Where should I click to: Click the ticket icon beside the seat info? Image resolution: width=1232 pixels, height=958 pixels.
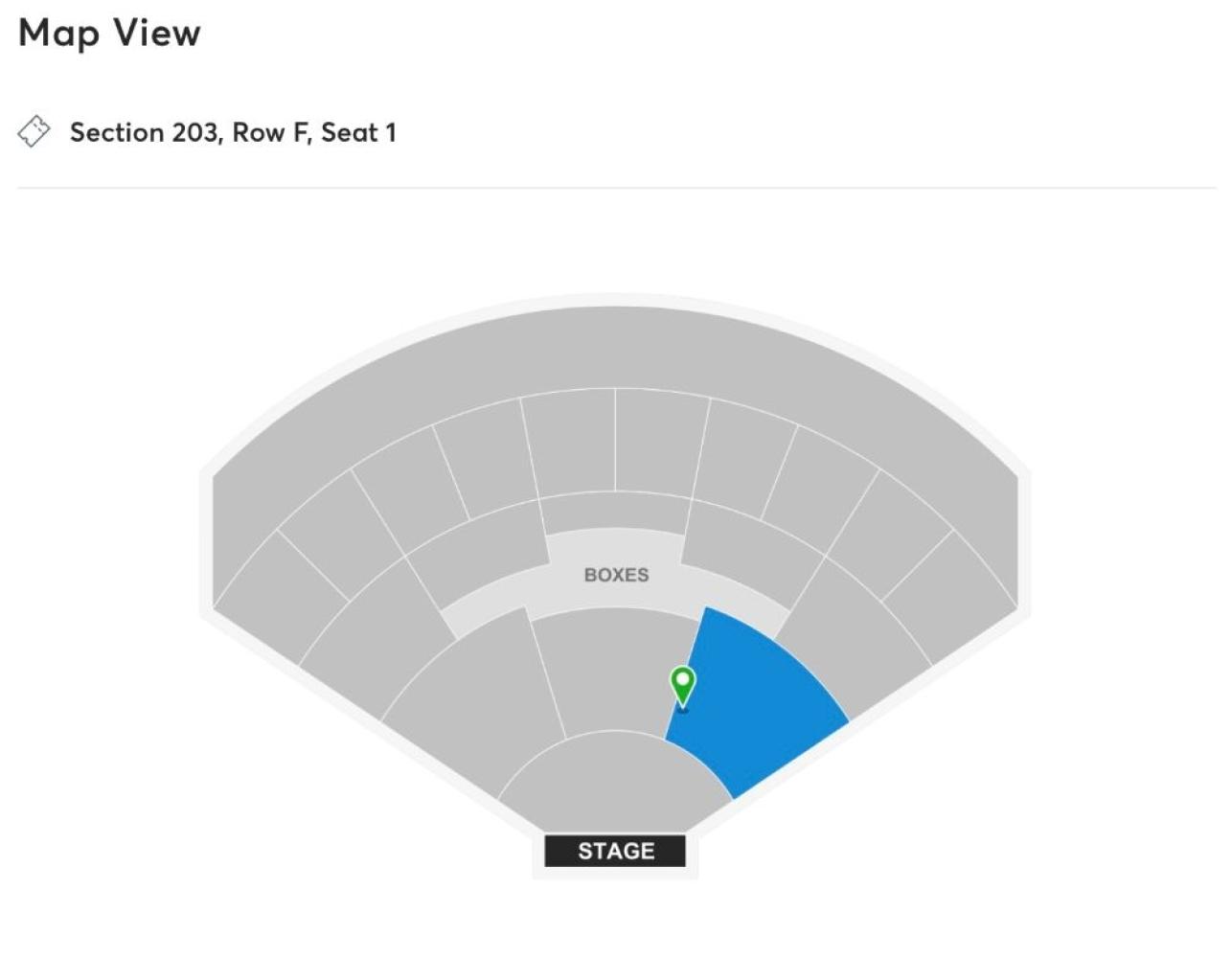tap(34, 132)
